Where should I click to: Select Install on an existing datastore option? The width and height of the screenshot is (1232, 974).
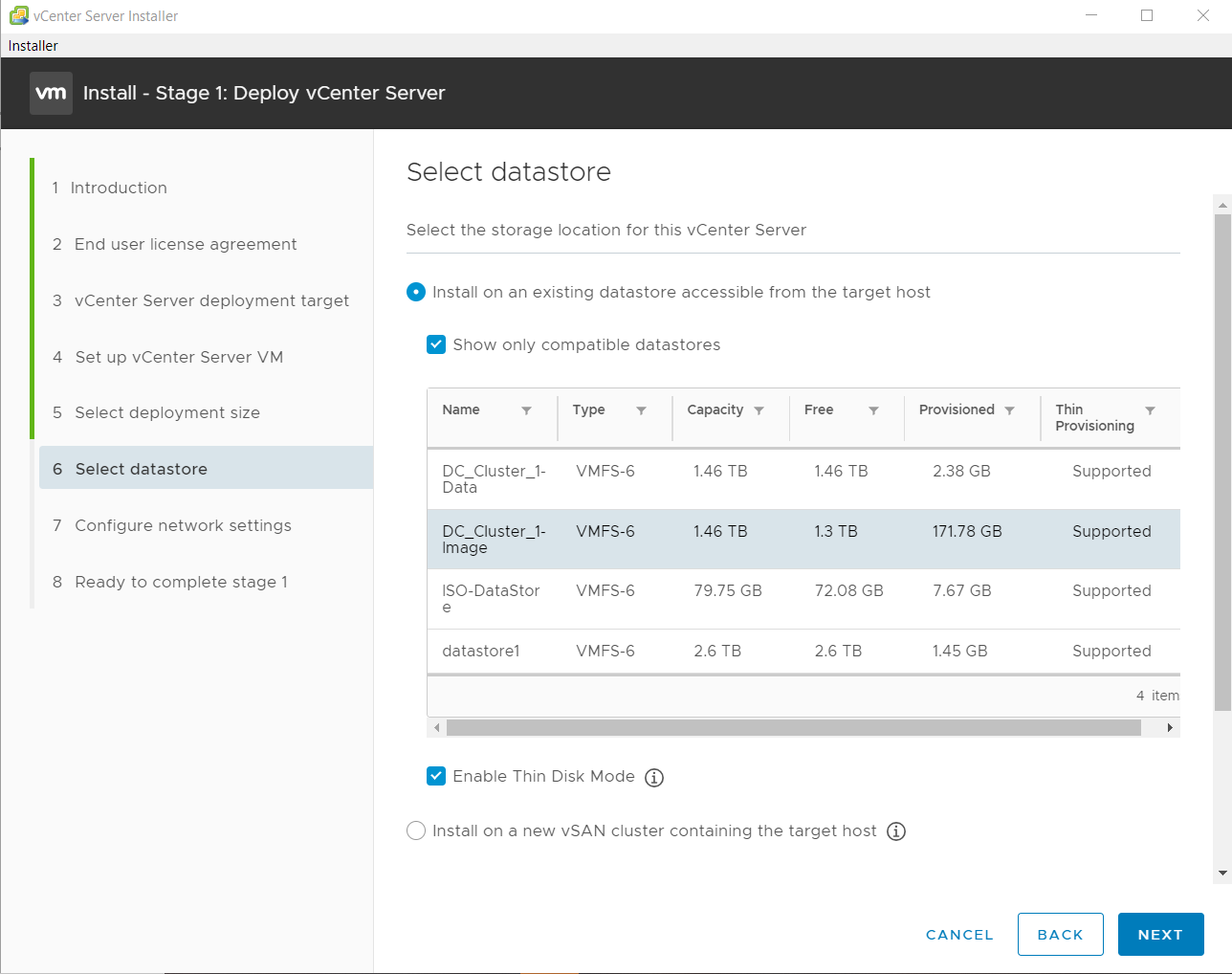click(x=416, y=292)
